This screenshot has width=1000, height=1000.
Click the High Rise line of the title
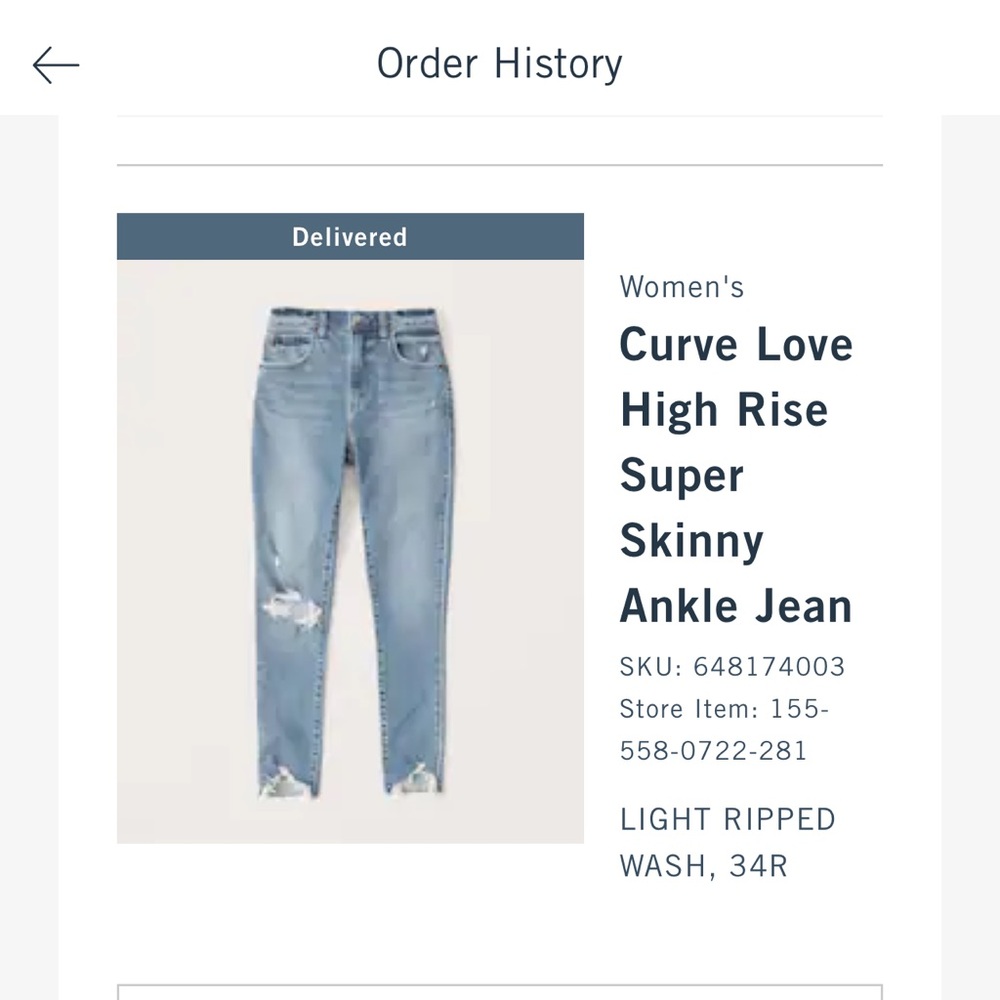point(724,408)
